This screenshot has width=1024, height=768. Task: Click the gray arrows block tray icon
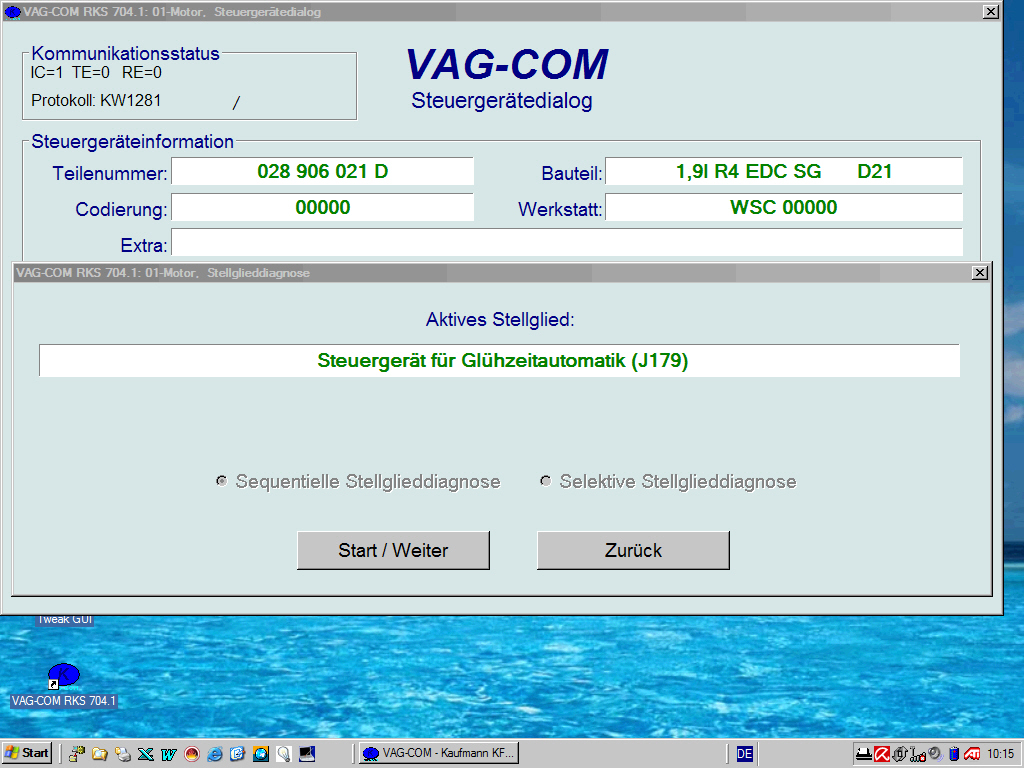pos(900,754)
